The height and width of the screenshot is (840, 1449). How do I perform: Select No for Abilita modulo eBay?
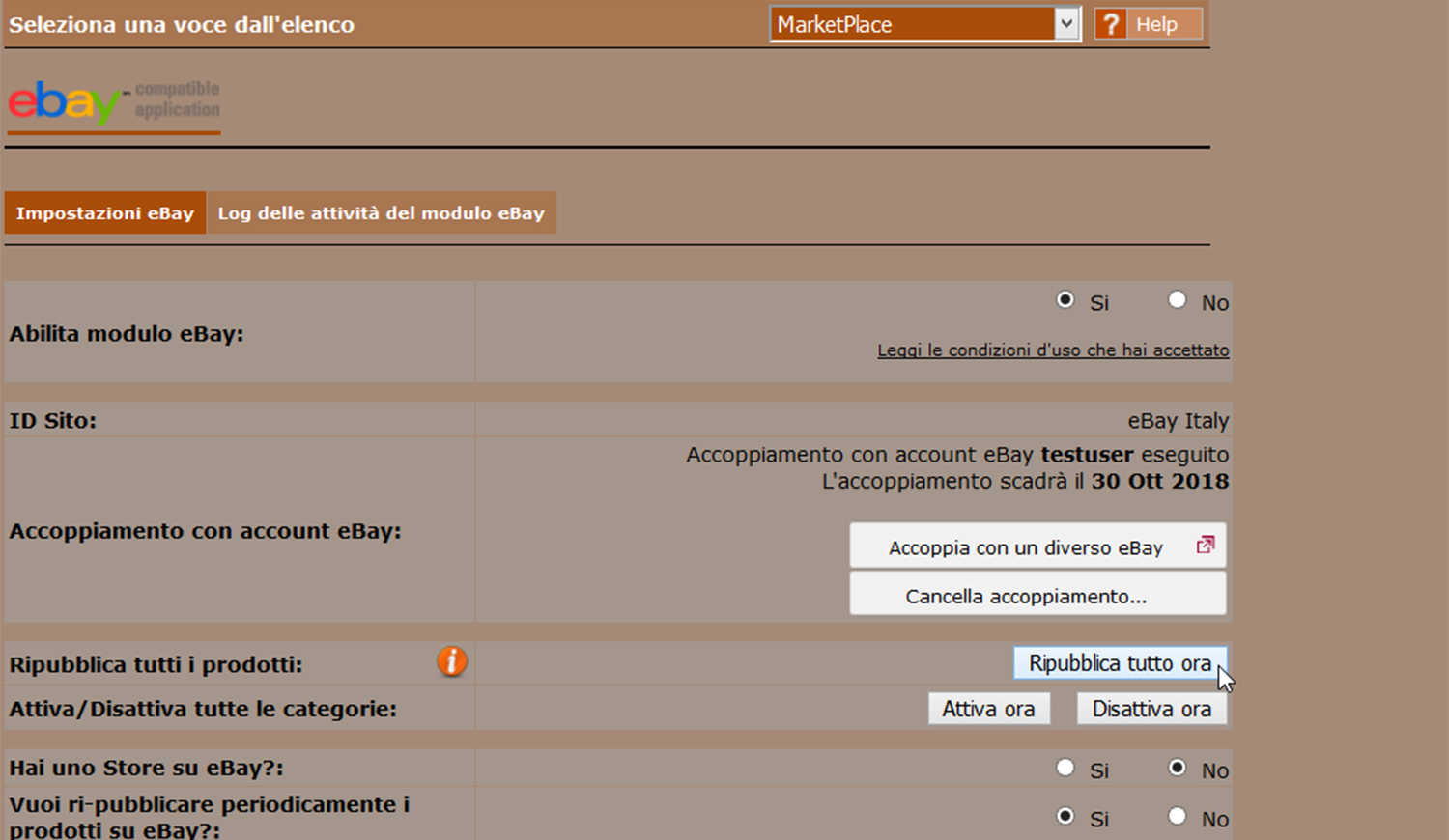coord(1177,300)
